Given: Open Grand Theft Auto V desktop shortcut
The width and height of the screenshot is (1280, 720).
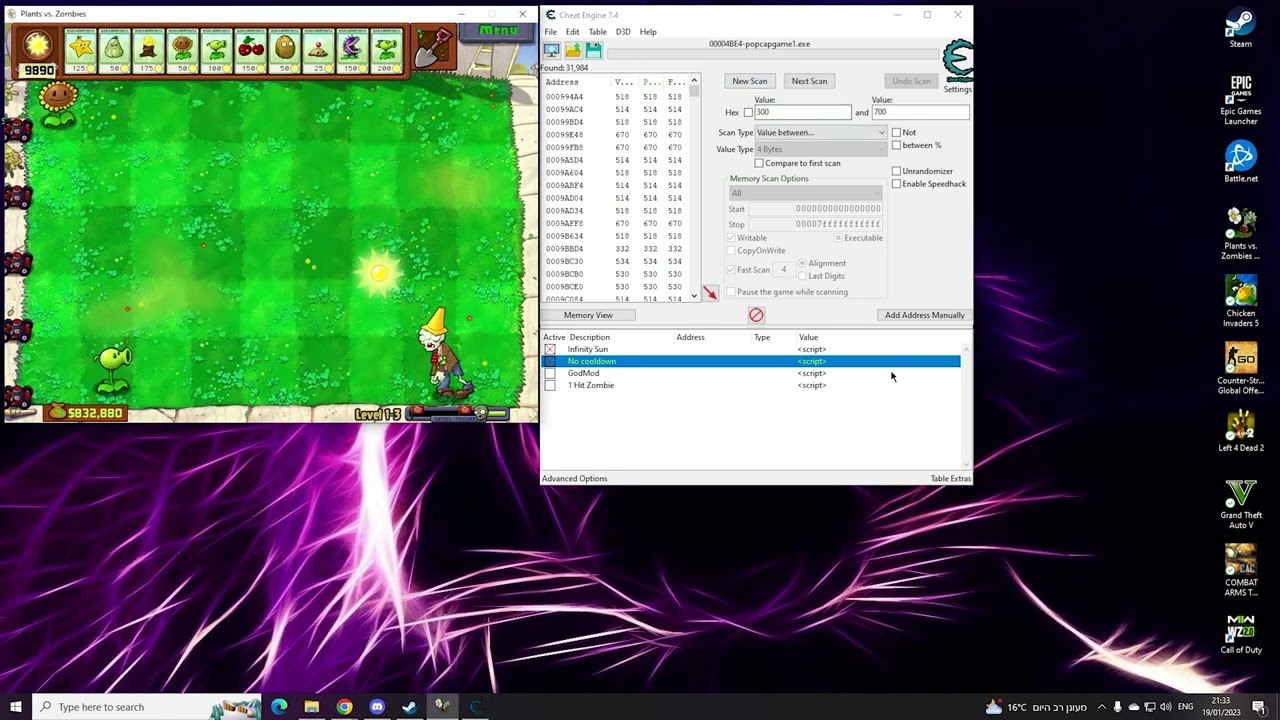Looking at the screenshot, I should click(x=1240, y=504).
